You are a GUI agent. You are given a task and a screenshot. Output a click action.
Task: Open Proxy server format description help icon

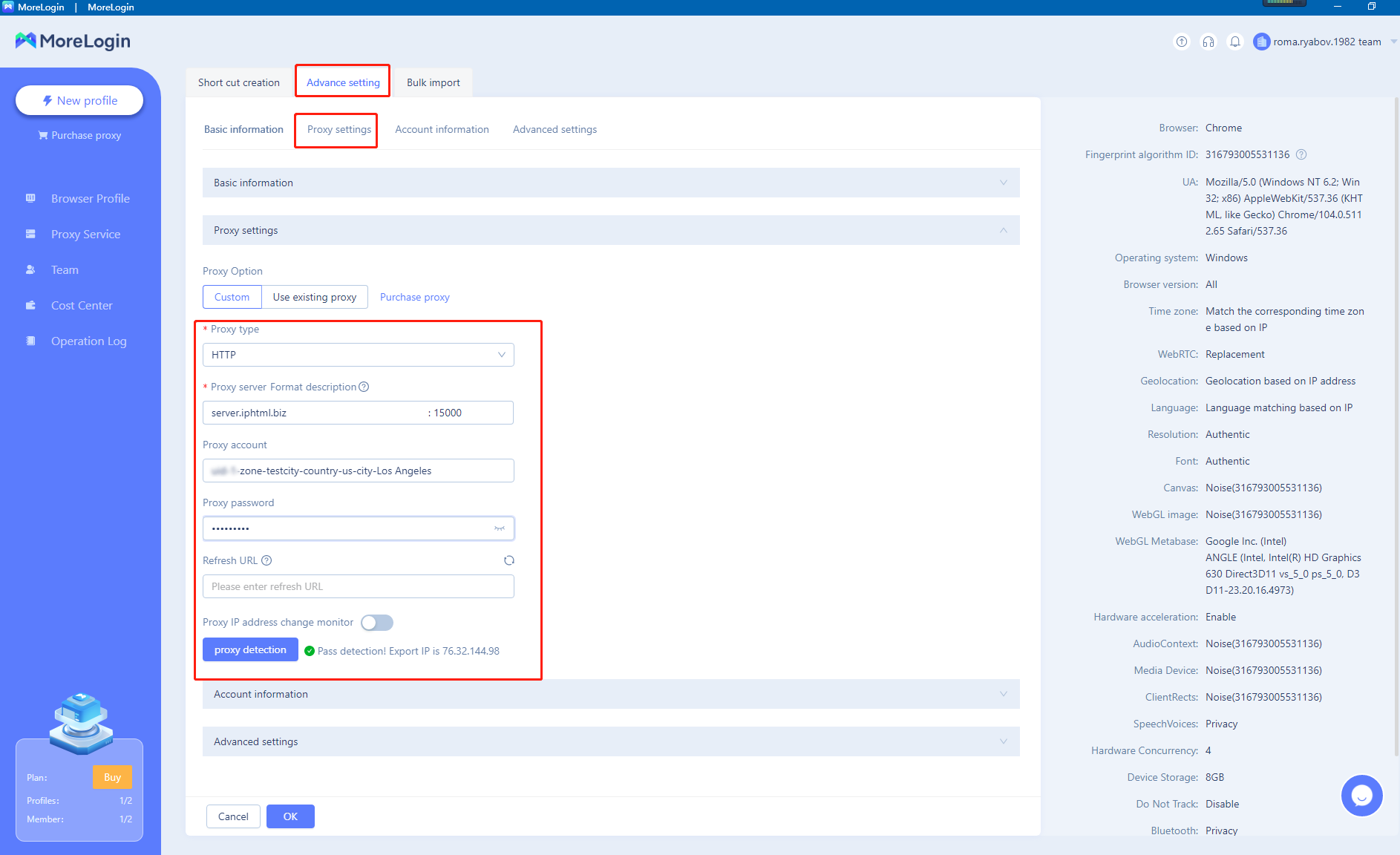click(364, 387)
